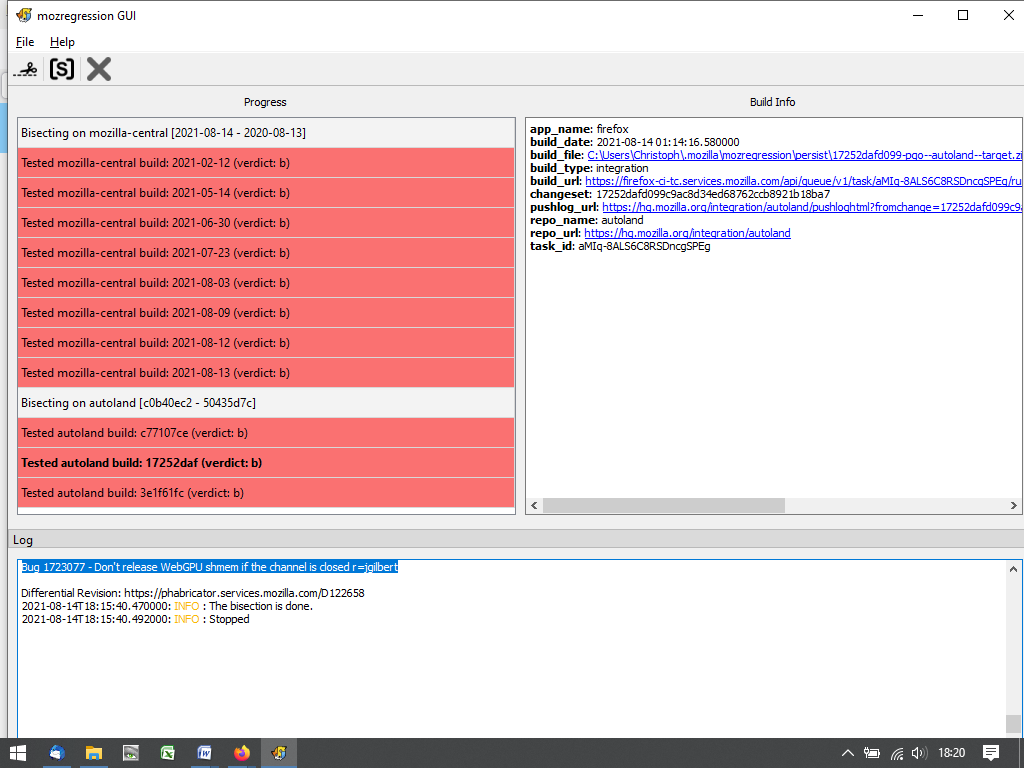Select tested autoland build c77107ce row

point(266,433)
